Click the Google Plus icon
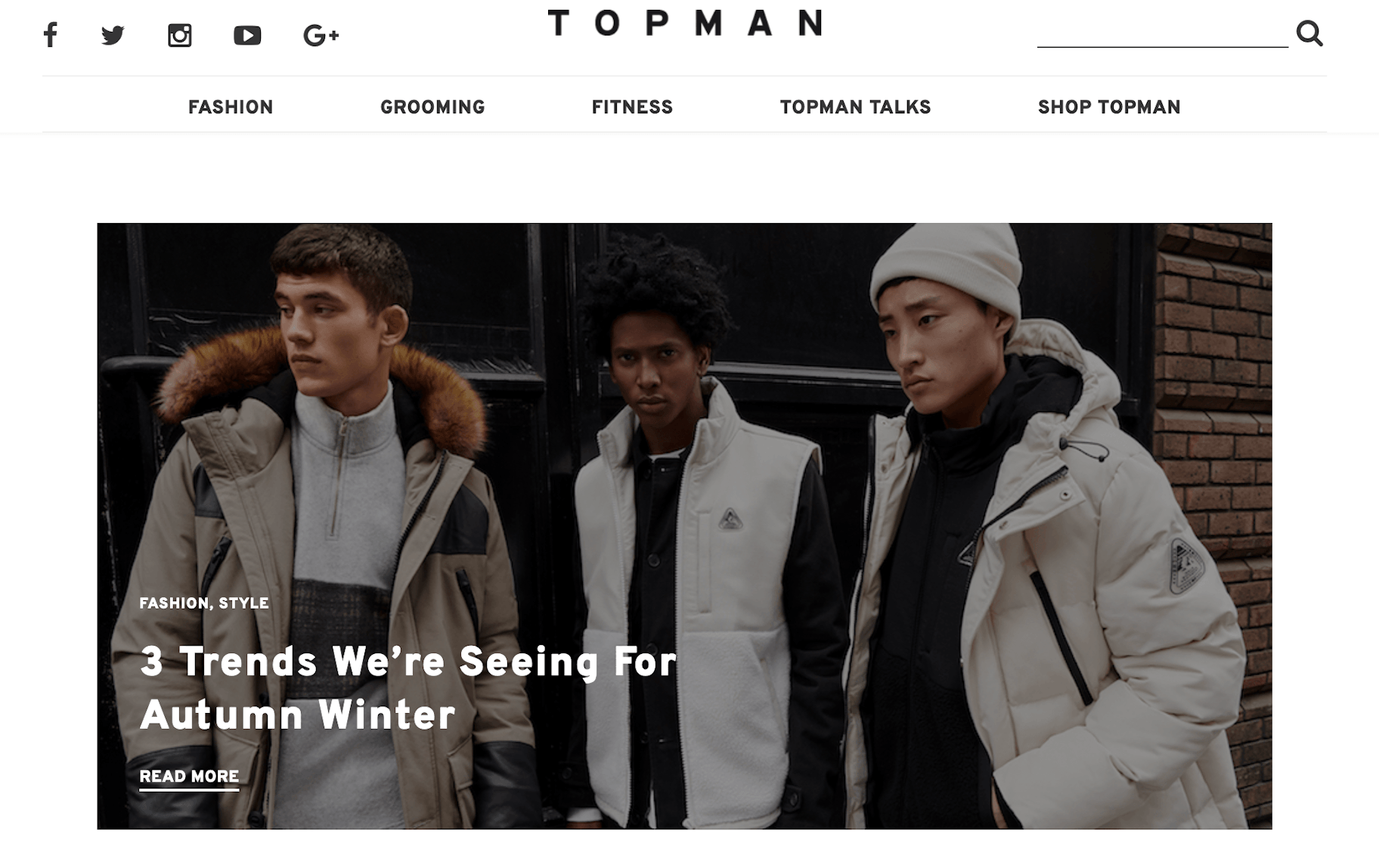Screen dimensions: 1379x868 (321, 36)
